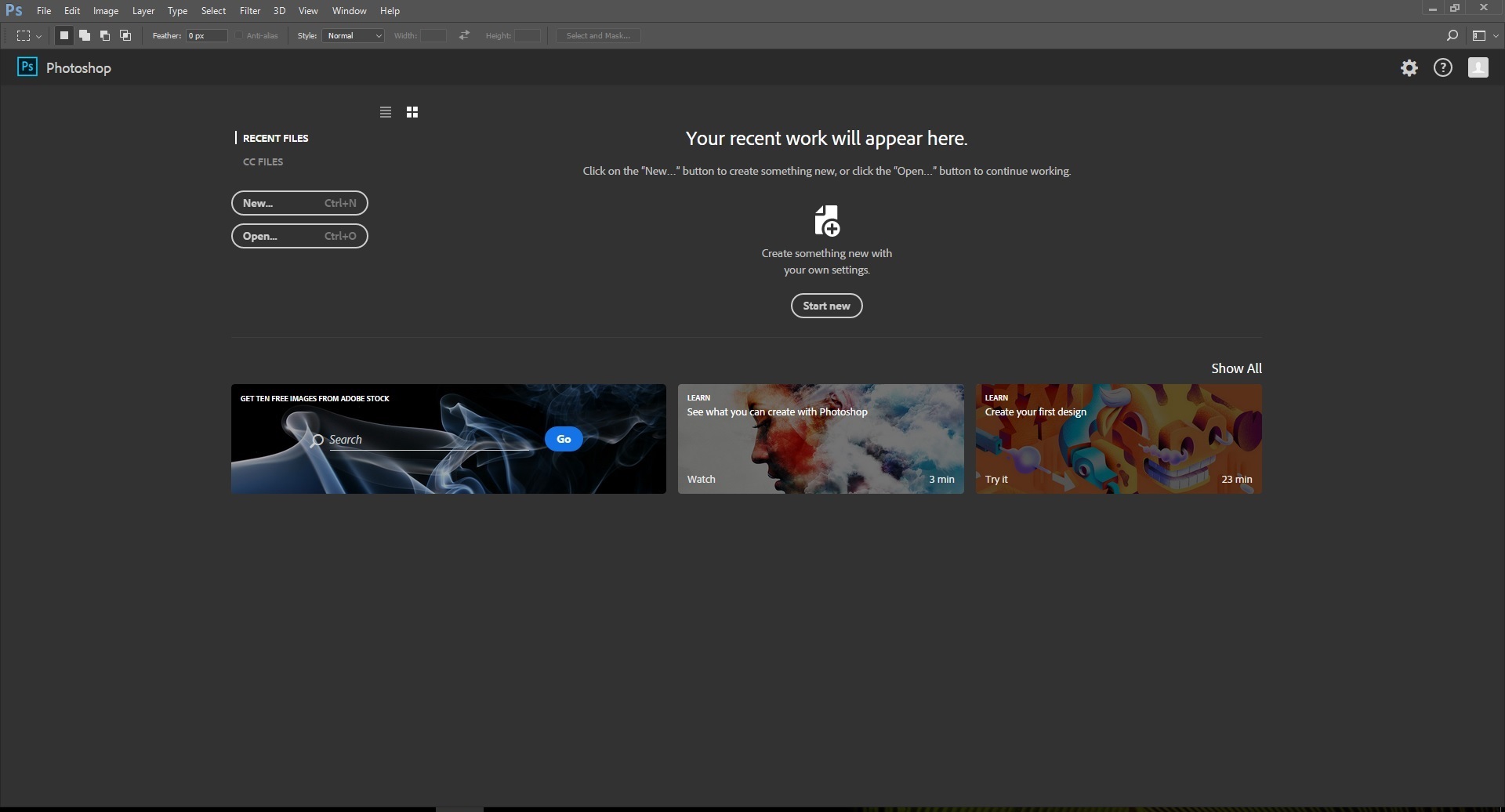Screen dimensions: 1505x812
Task: Click the swap width and height icon
Action: (x=465, y=35)
